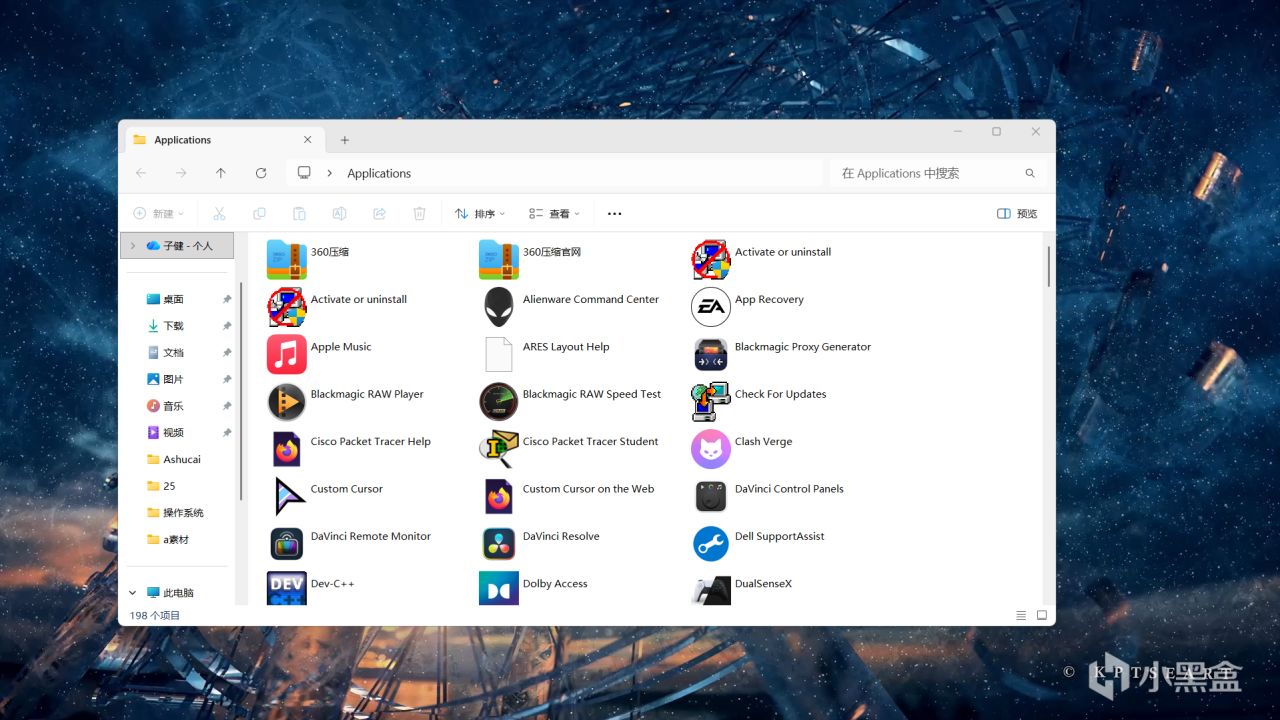Open the 查看 view dropdown
Image resolution: width=1280 pixels, height=720 pixels.
coord(554,213)
